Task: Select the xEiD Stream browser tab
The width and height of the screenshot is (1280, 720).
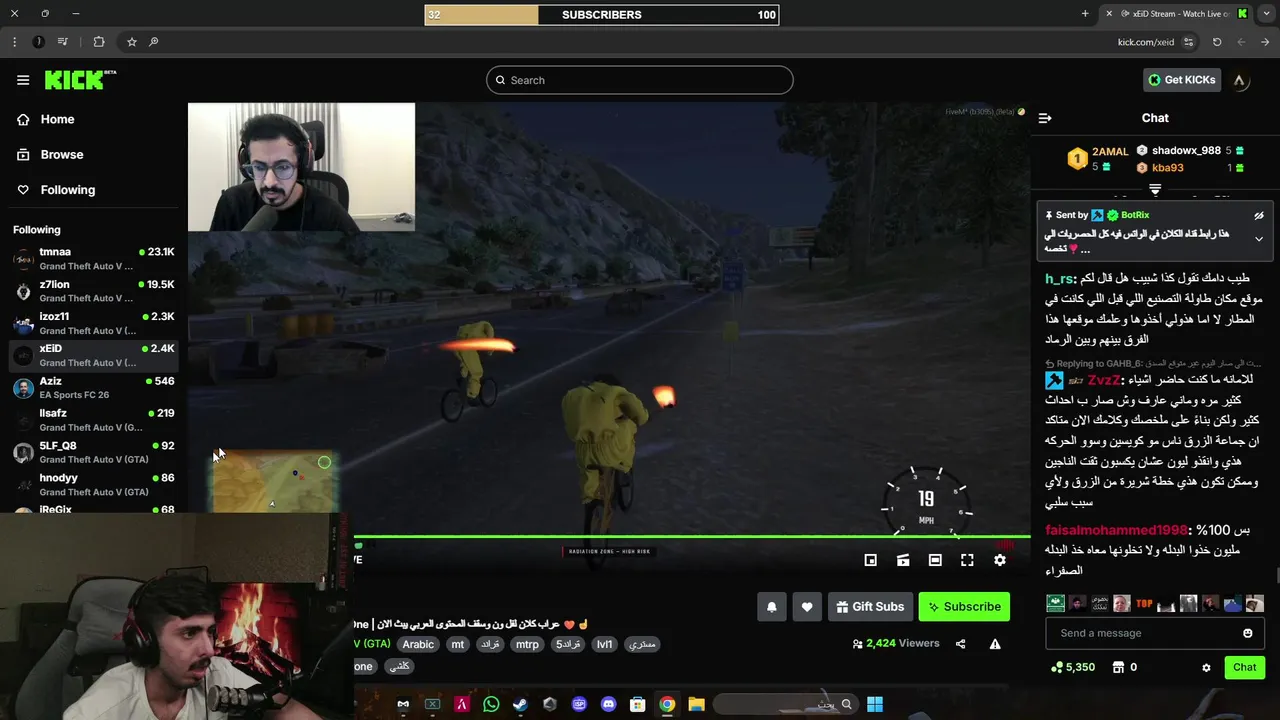Action: (1175, 14)
